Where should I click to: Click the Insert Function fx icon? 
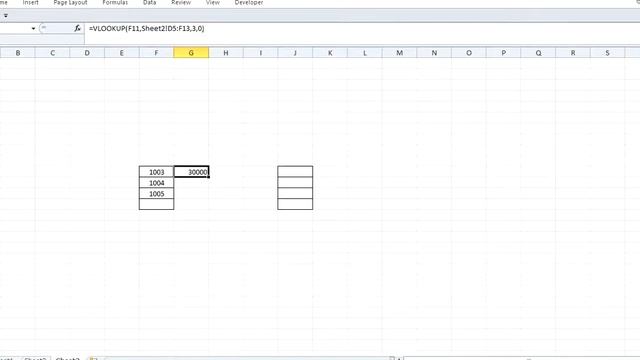pos(77,28)
